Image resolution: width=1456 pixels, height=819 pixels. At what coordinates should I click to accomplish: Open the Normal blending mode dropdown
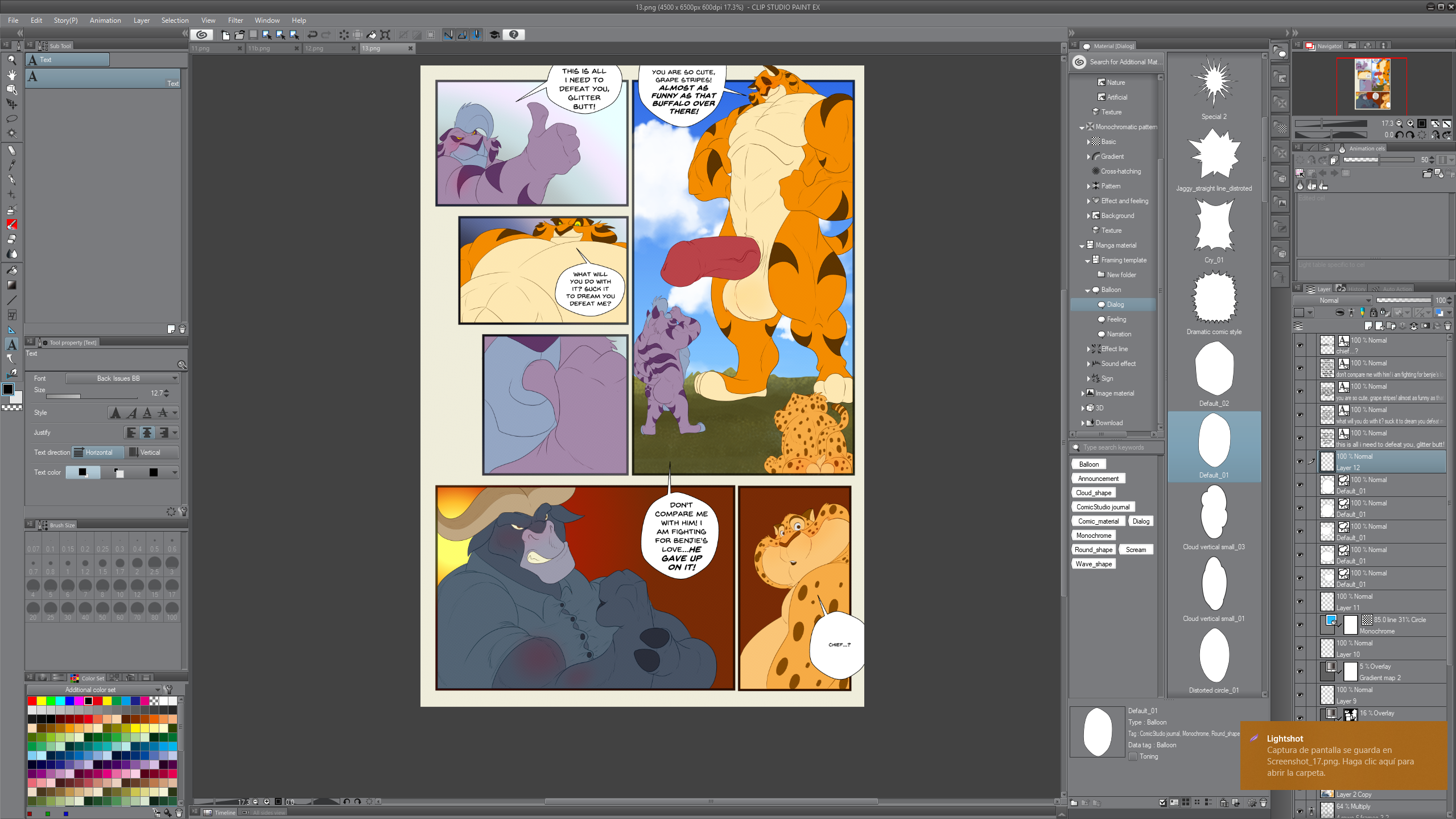[1333, 300]
